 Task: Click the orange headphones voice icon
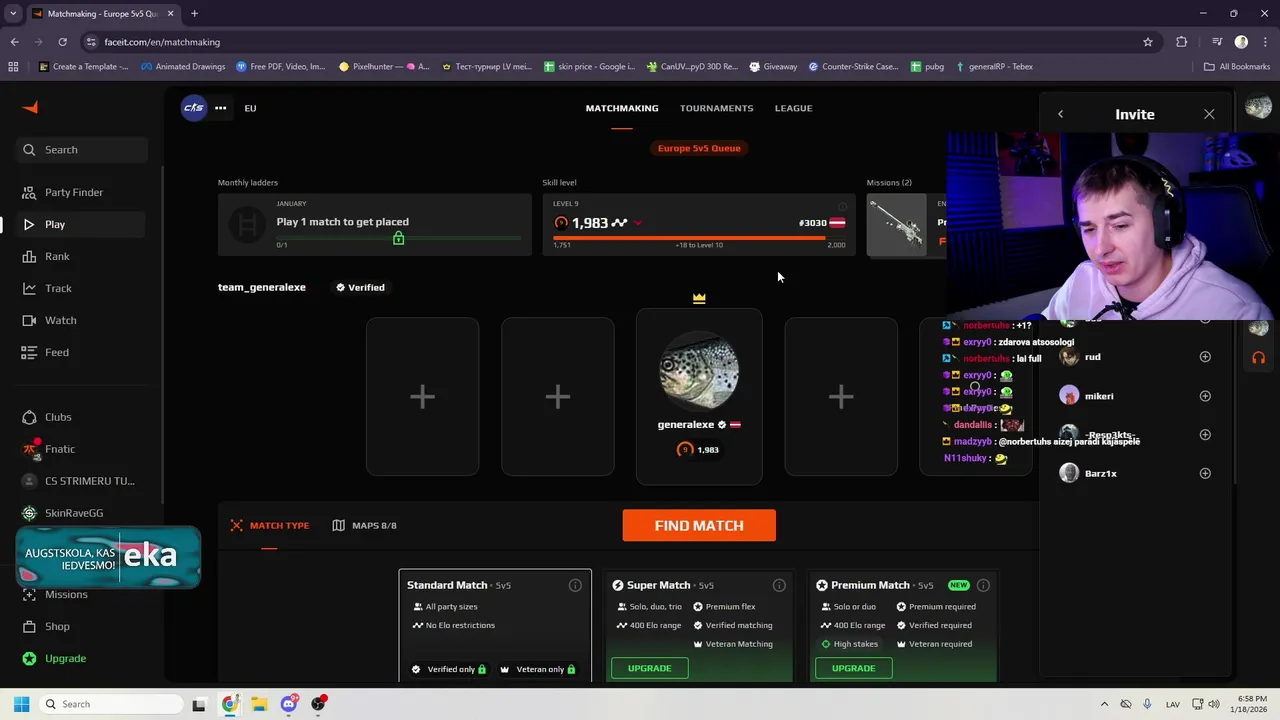click(x=1259, y=357)
